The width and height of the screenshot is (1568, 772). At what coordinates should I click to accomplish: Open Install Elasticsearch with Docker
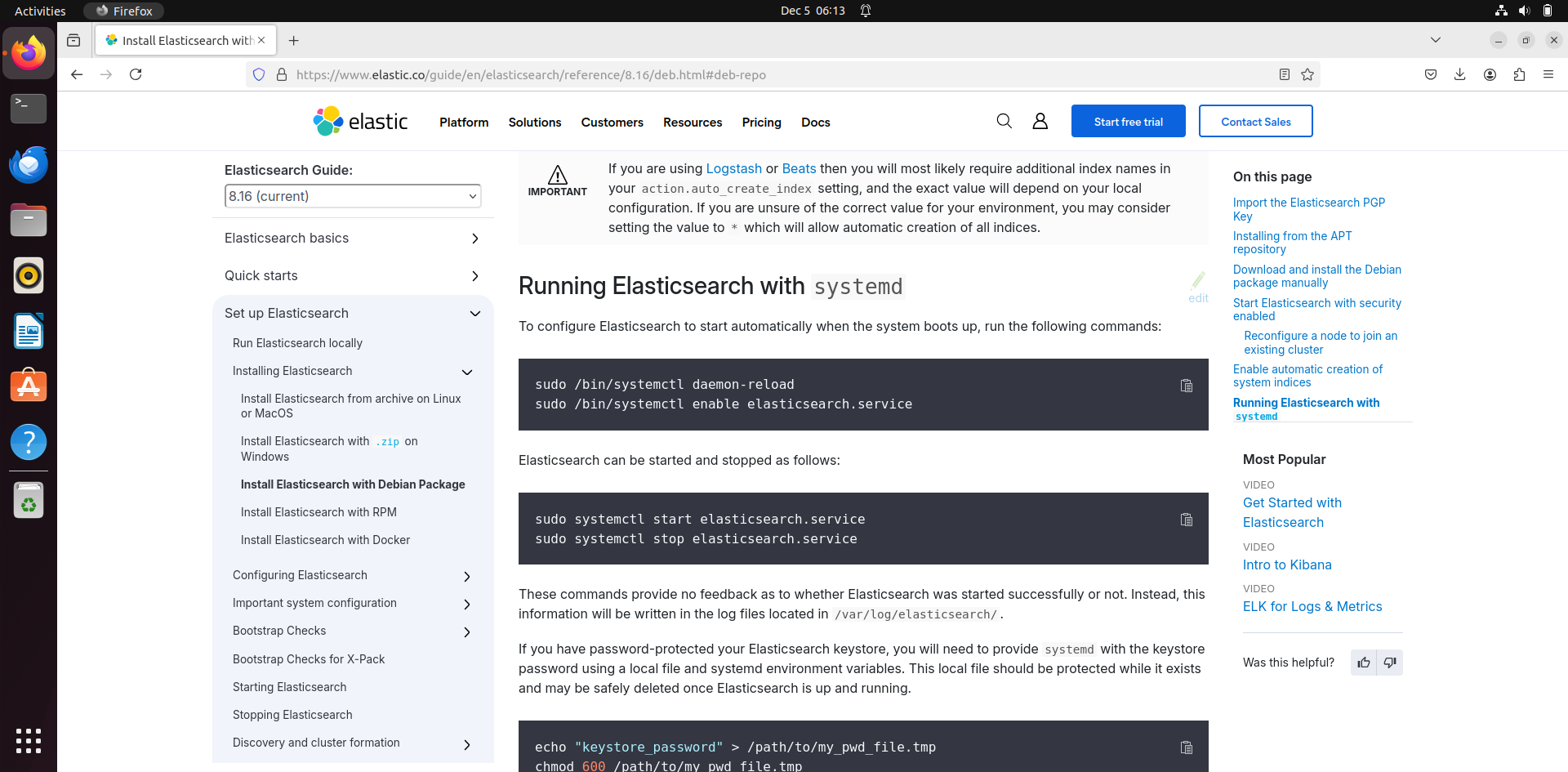tap(325, 540)
